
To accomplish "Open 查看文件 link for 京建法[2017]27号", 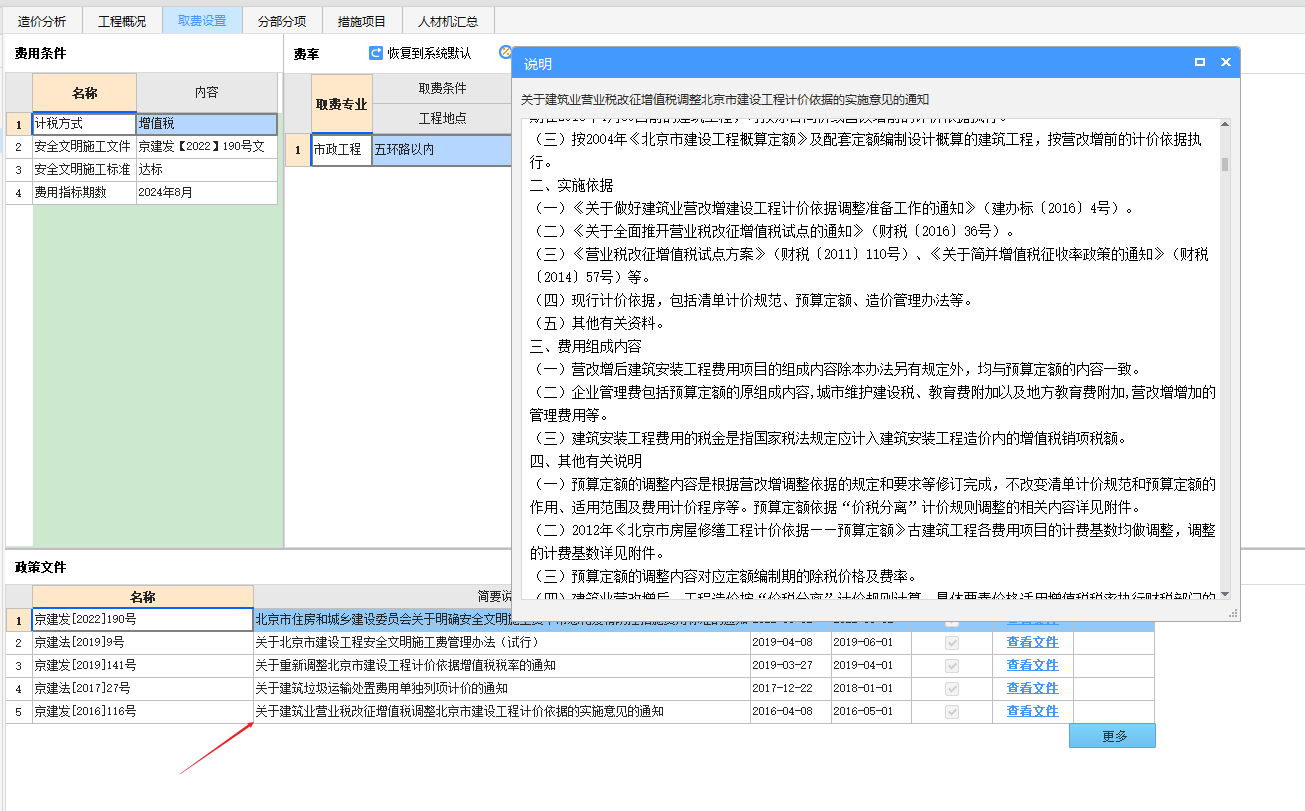I will pos(1032,688).
